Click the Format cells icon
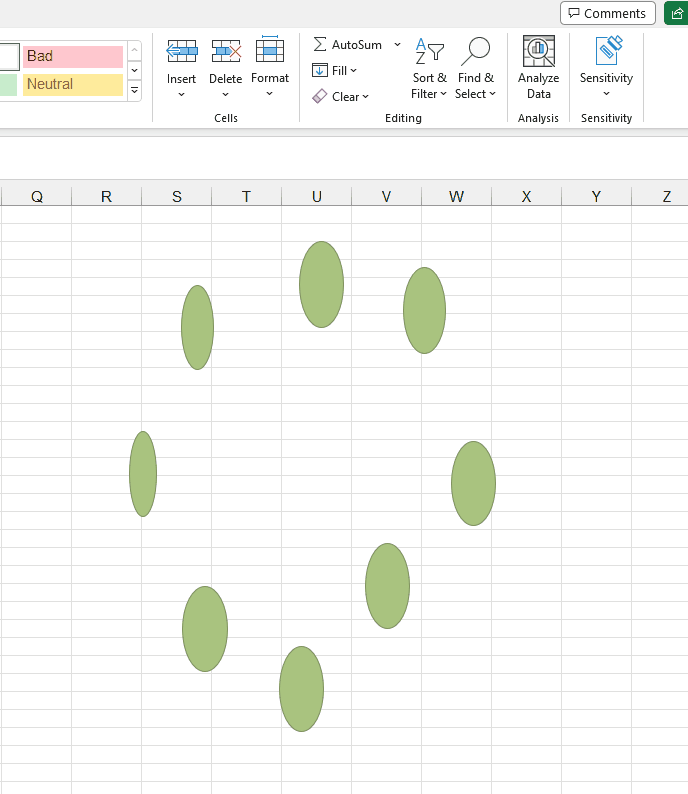Image resolution: width=688 pixels, height=794 pixels. tap(270, 51)
